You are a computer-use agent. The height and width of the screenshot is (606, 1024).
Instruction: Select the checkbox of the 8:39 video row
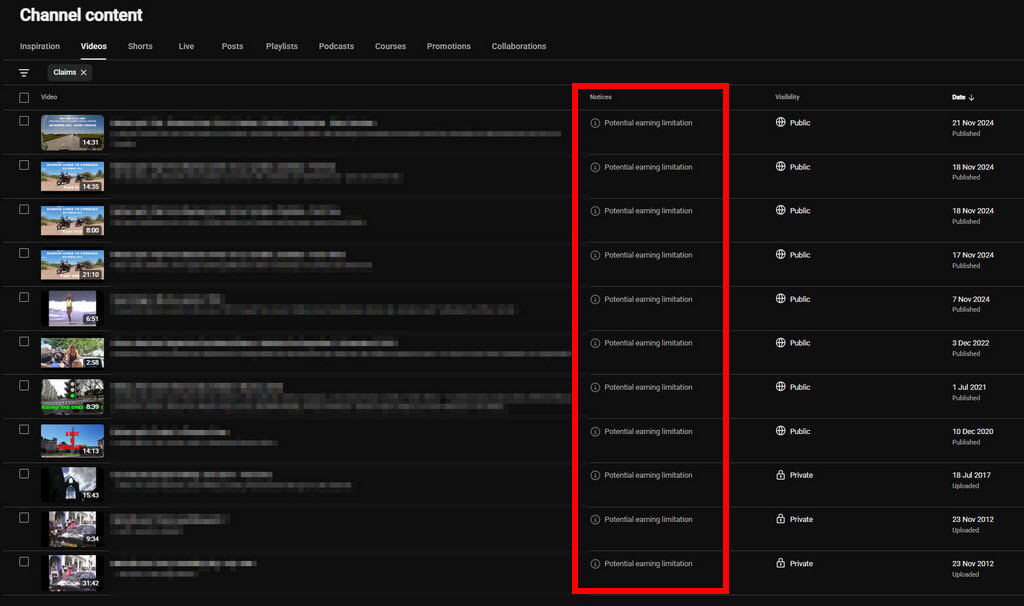pos(24,385)
